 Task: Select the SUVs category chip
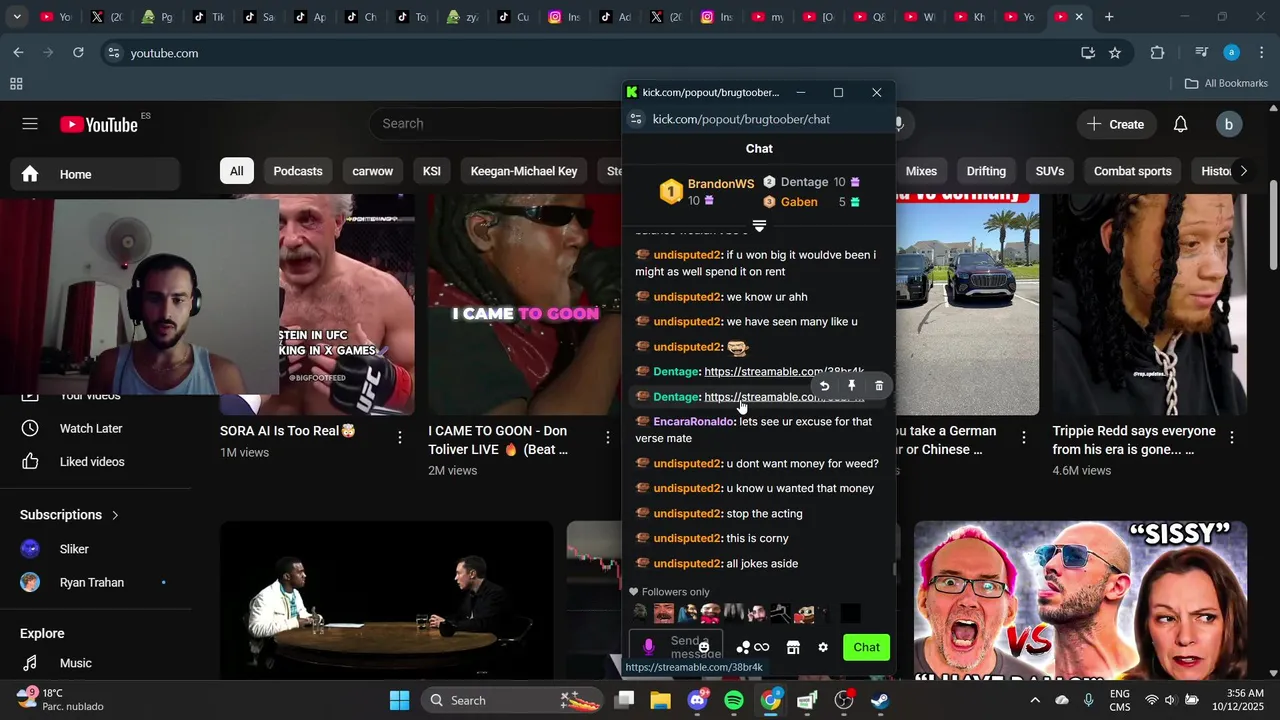pos(1050,171)
